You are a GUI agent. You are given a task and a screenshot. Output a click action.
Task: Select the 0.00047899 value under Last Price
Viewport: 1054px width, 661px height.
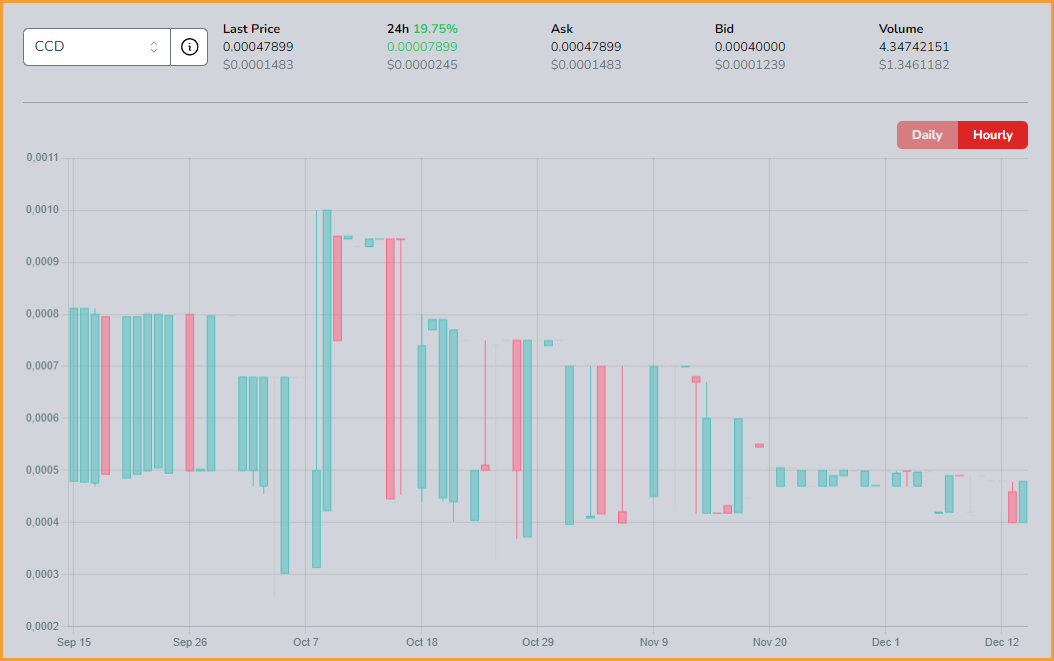[258, 47]
